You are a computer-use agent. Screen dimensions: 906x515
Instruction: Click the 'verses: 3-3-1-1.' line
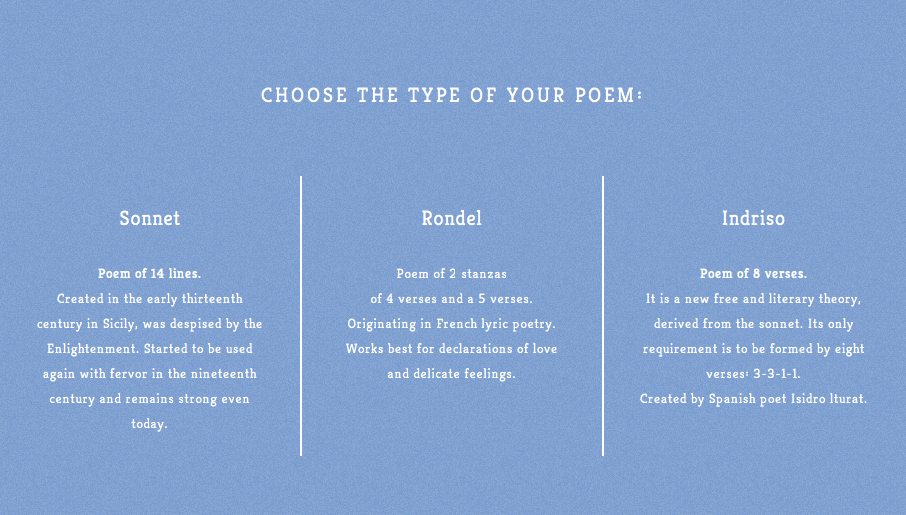[x=753, y=374]
